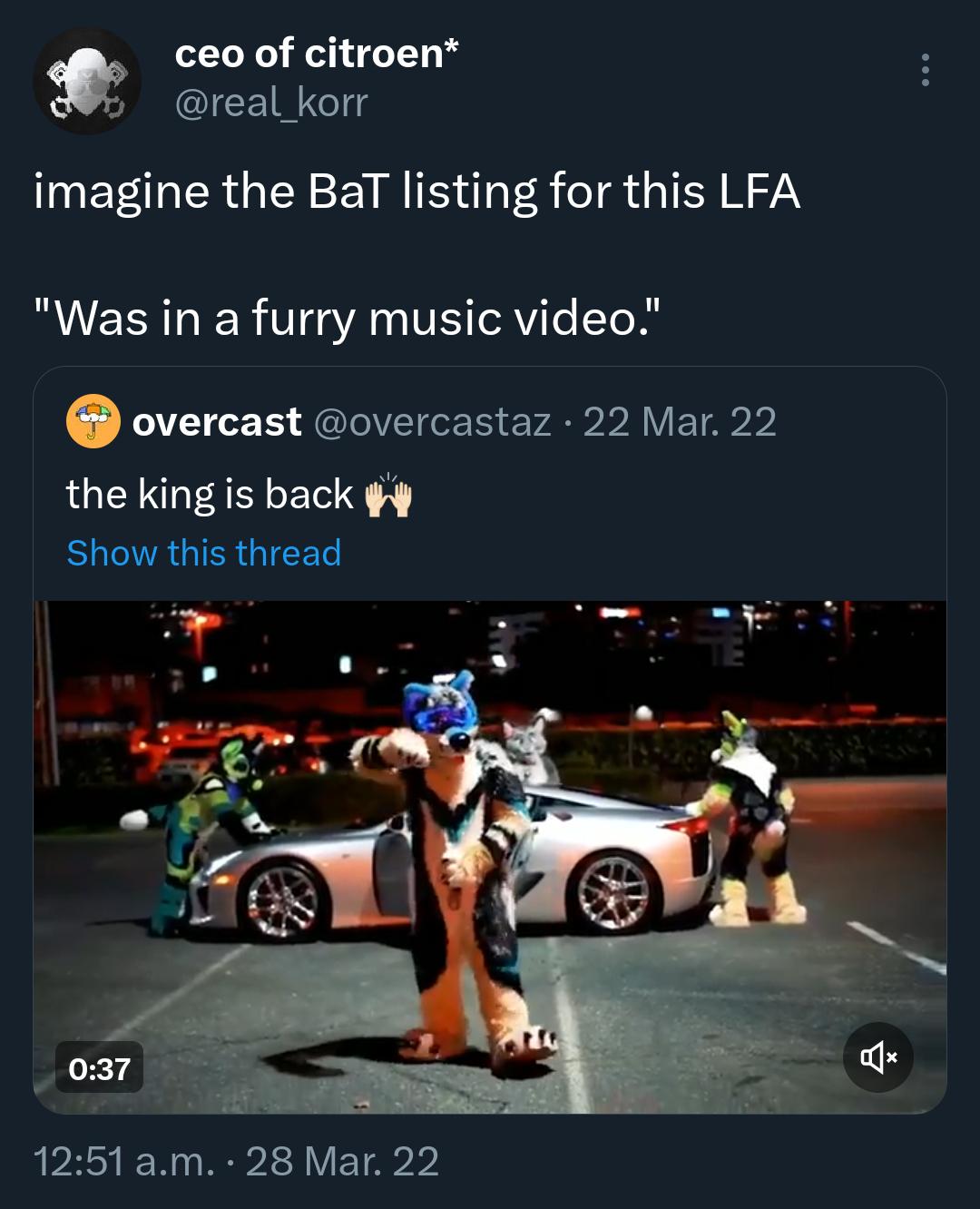
Task: Click the "the king is back" text
Action: 210,495
